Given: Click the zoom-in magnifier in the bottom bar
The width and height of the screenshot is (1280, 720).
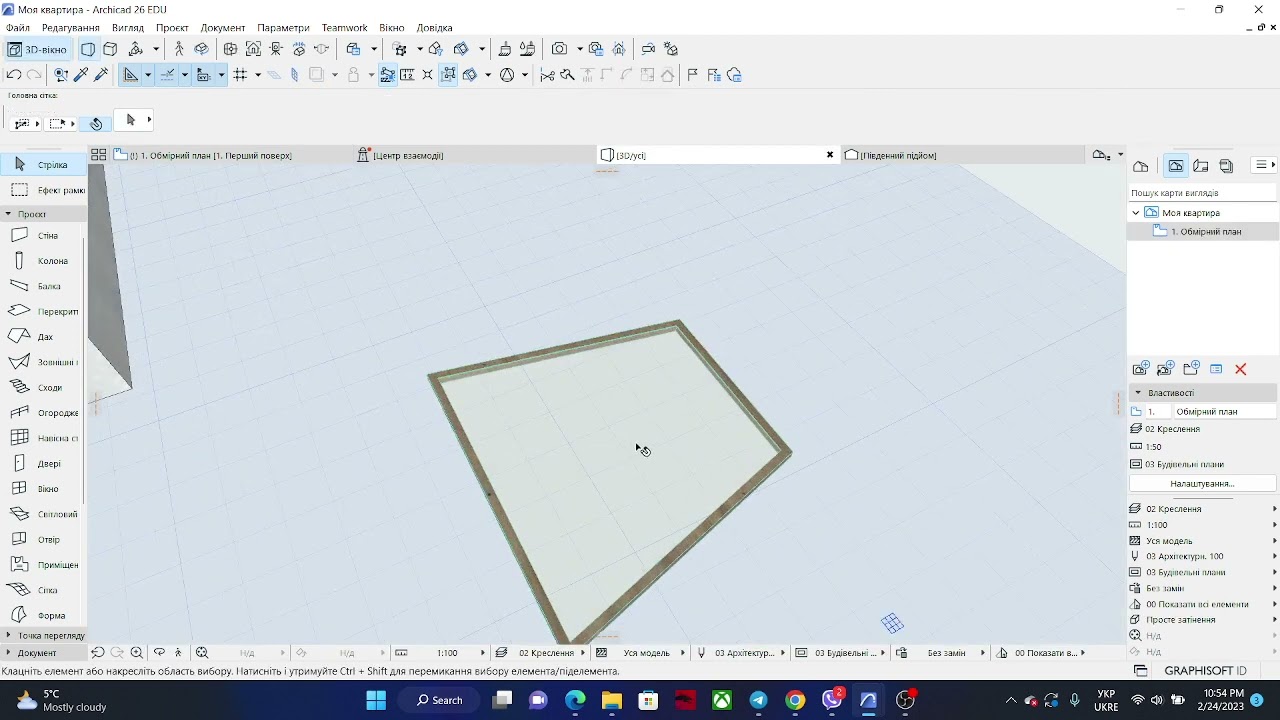Looking at the screenshot, I should (x=137, y=653).
